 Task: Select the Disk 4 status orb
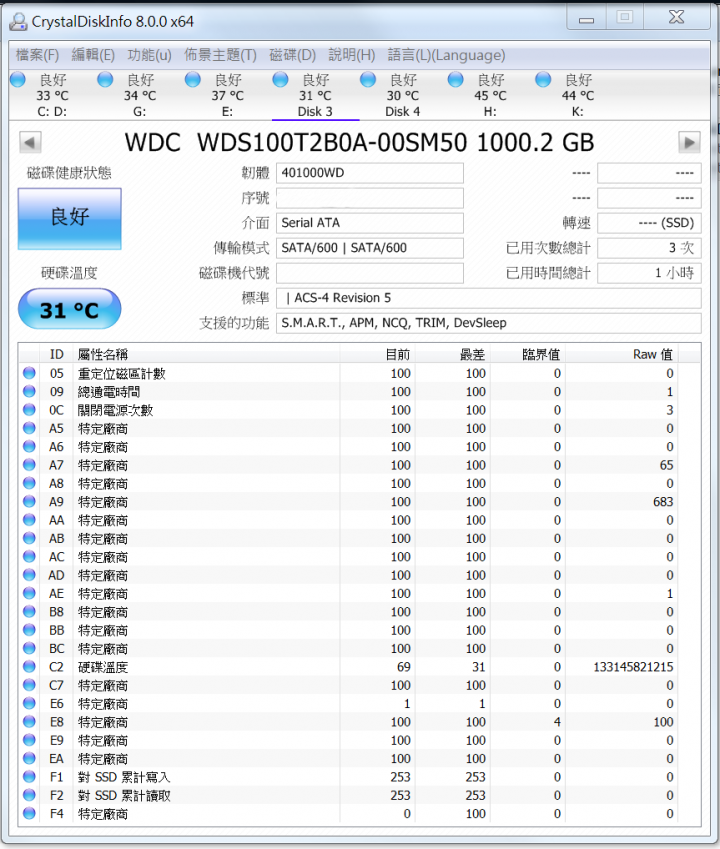click(368, 80)
